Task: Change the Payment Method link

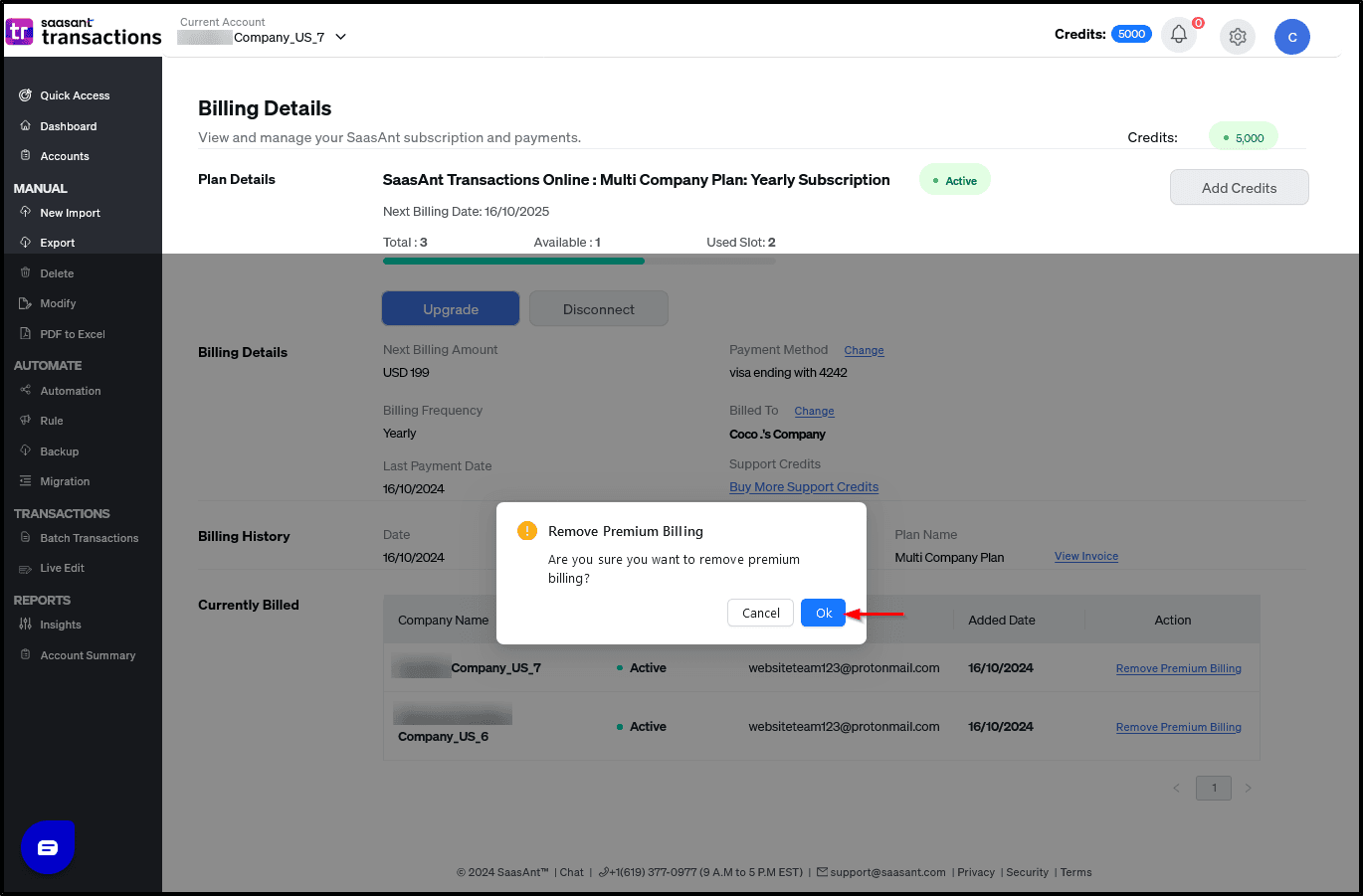Action: coord(864,350)
